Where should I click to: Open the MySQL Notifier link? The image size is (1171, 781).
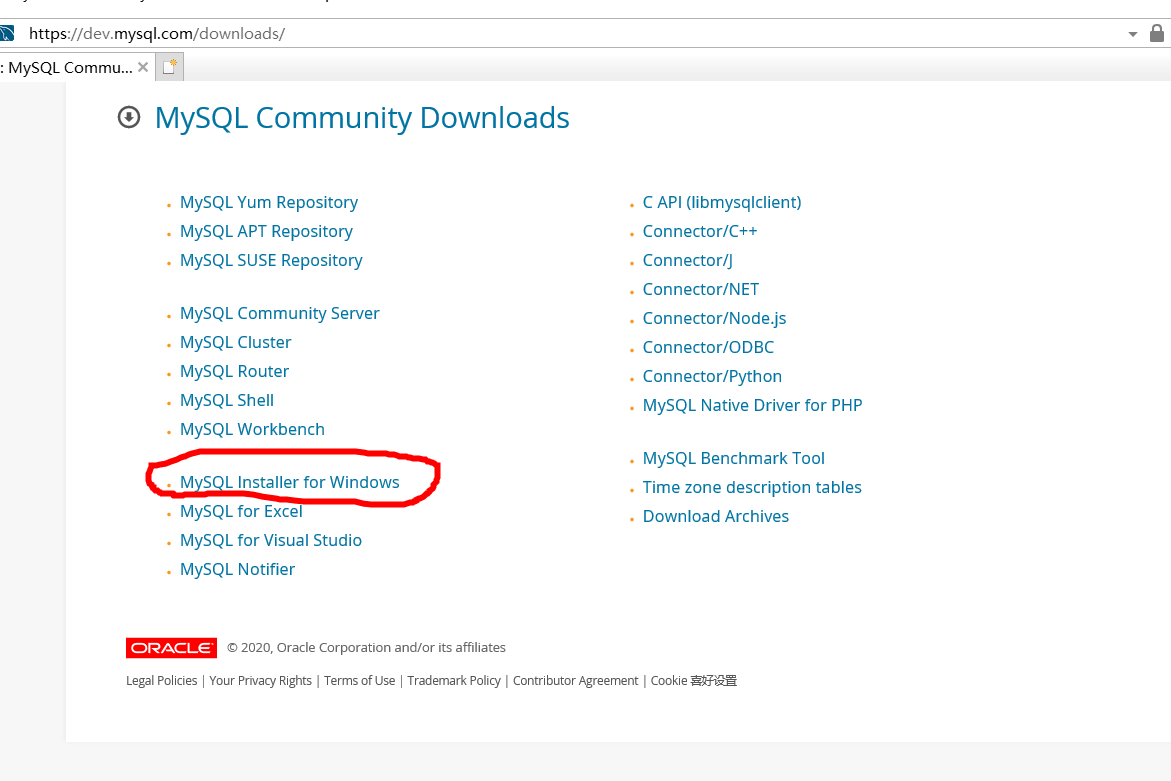point(237,570)
